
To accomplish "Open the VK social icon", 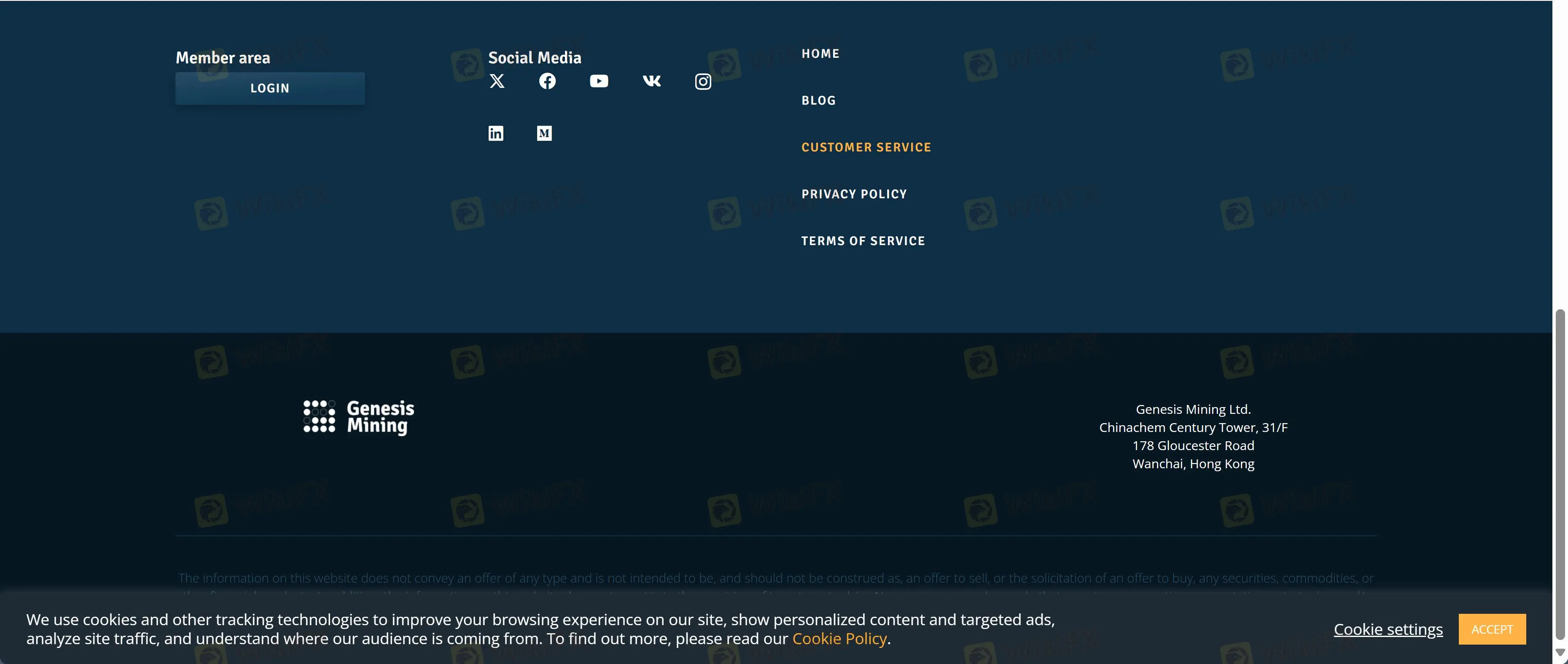I will pyautogui.click(x=651, y=81).
